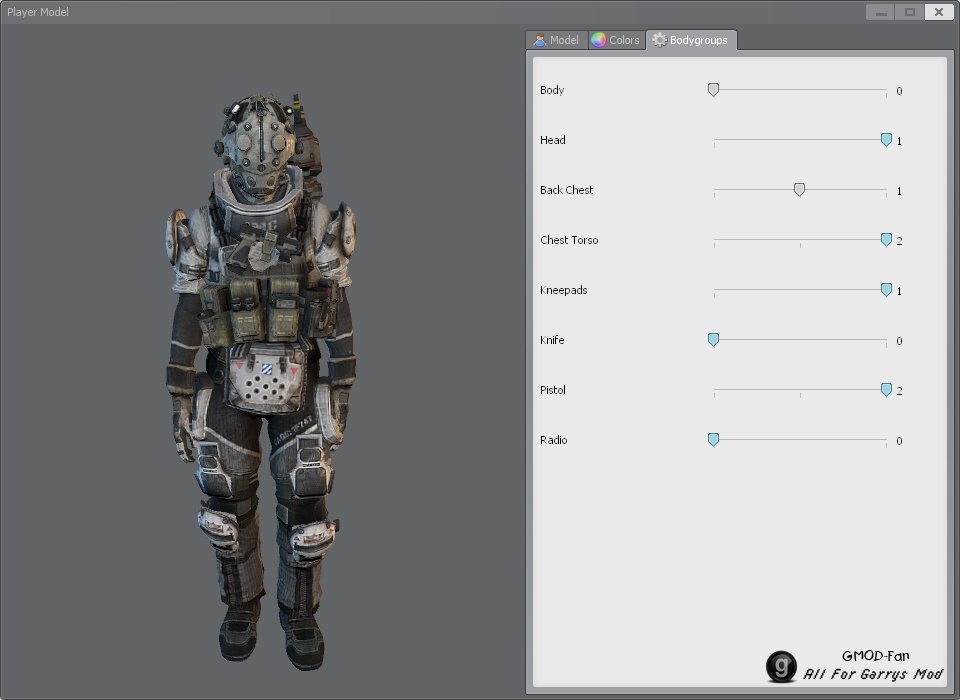Click the Head slider handle
Image resolution: width=960 pixels, height=700 pixels.
tap(886, 140)
